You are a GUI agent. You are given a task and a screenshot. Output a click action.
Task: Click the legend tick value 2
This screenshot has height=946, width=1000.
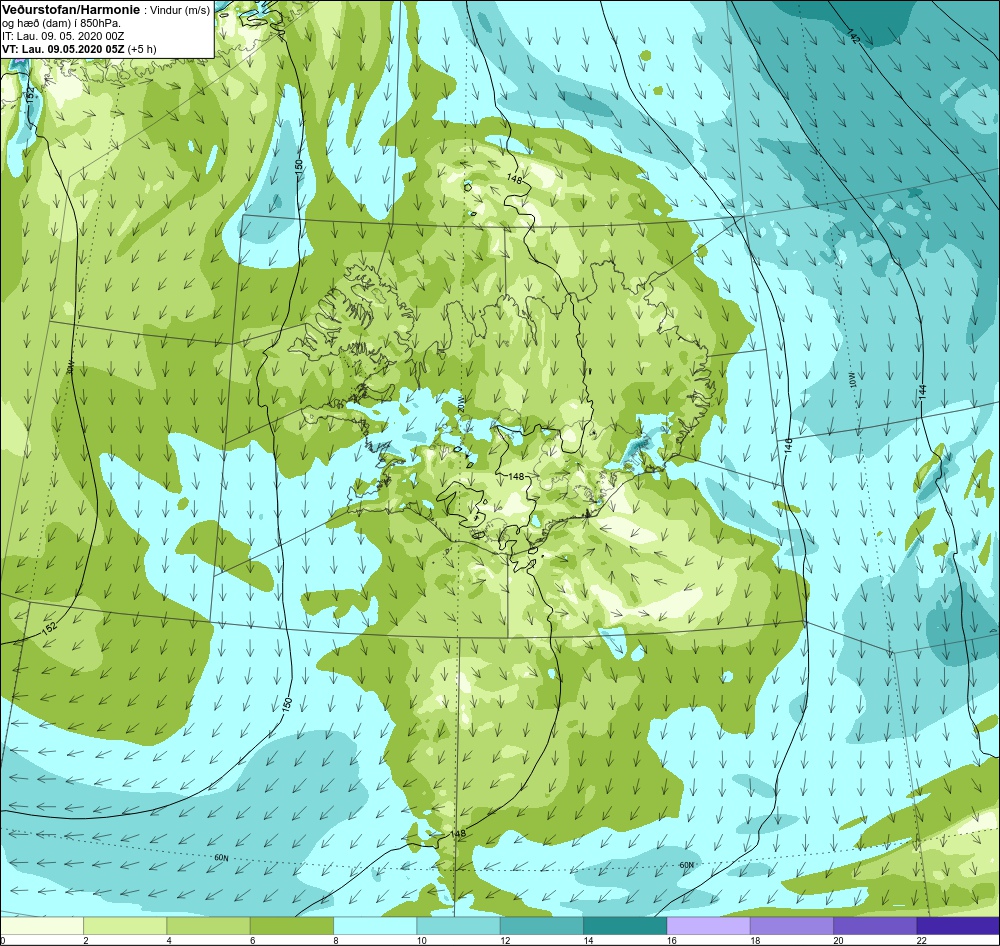tap(85, 940)
